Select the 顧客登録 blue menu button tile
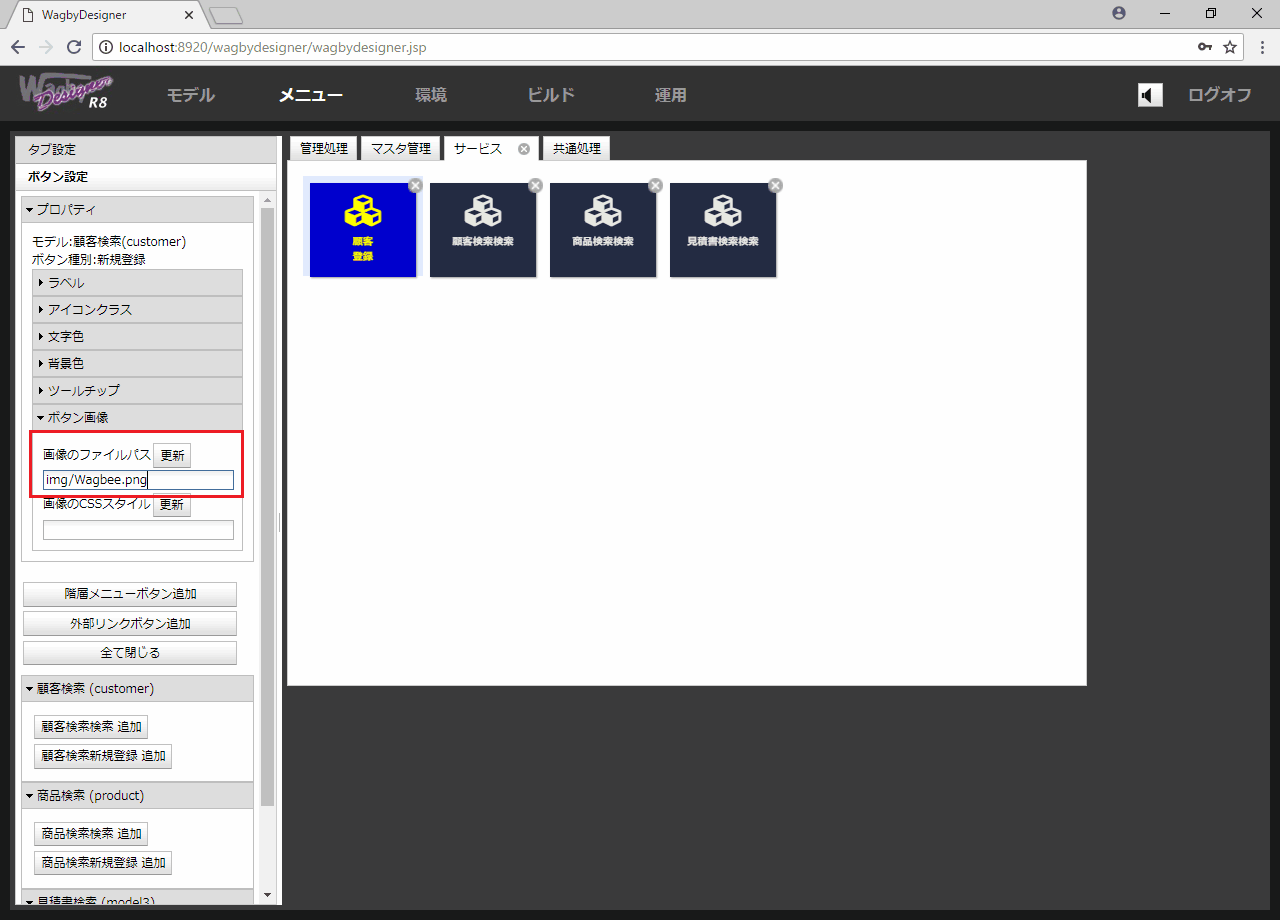1280x920 pixels. 362,230
